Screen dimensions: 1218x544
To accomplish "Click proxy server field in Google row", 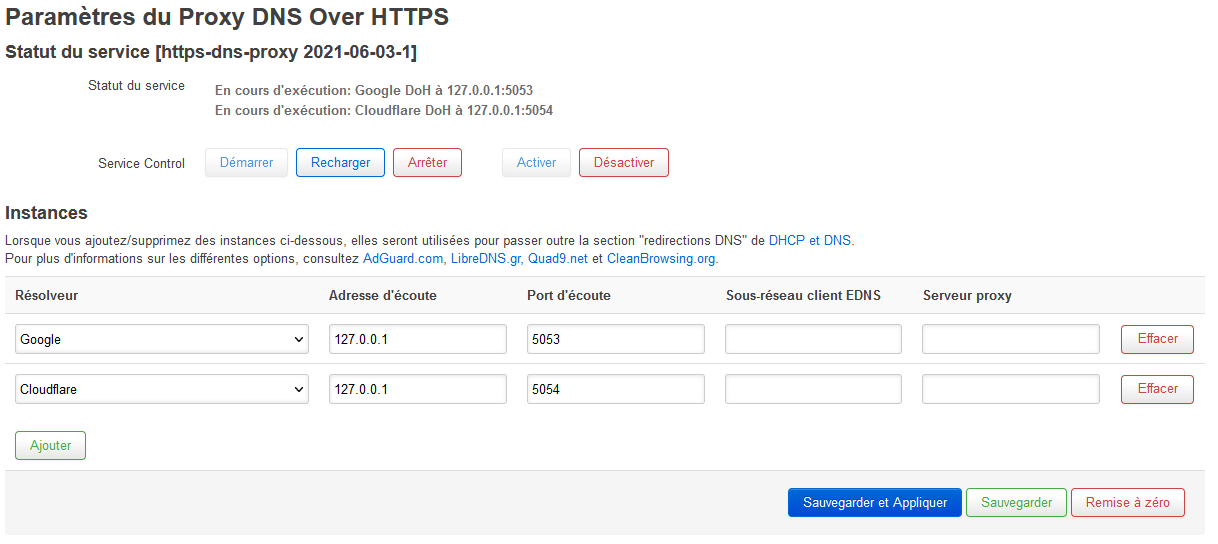I will click(1011, 339).
